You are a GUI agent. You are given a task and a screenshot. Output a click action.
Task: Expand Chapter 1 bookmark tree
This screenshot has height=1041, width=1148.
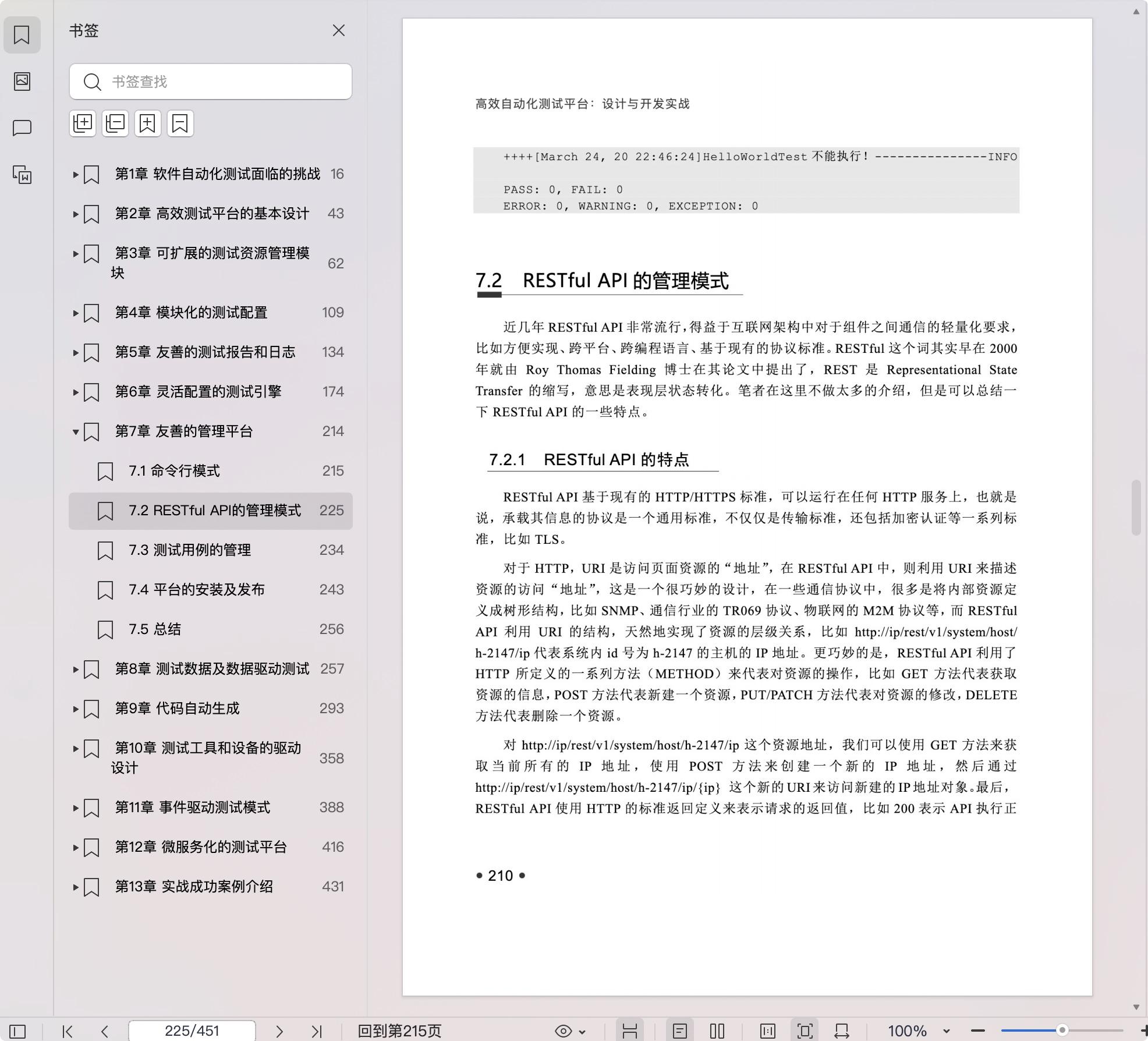[x=75, y=174]
